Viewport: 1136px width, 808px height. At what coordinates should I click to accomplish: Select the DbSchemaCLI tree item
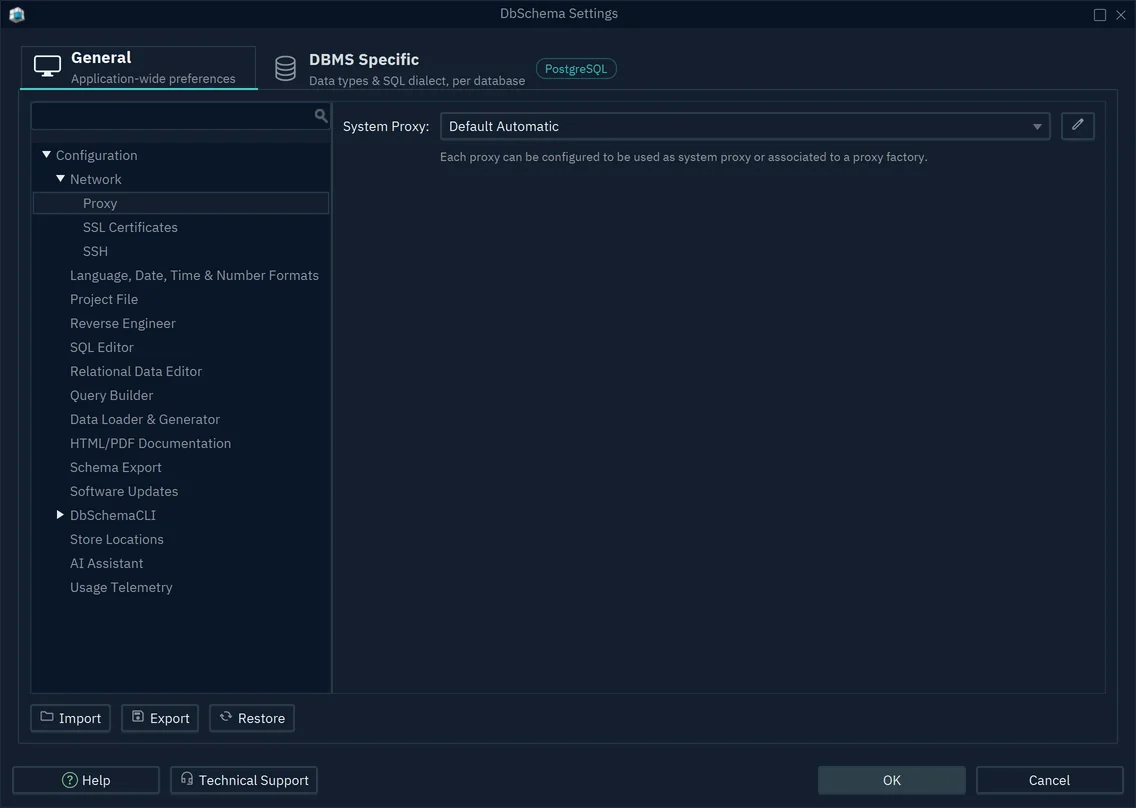point(112,515)
